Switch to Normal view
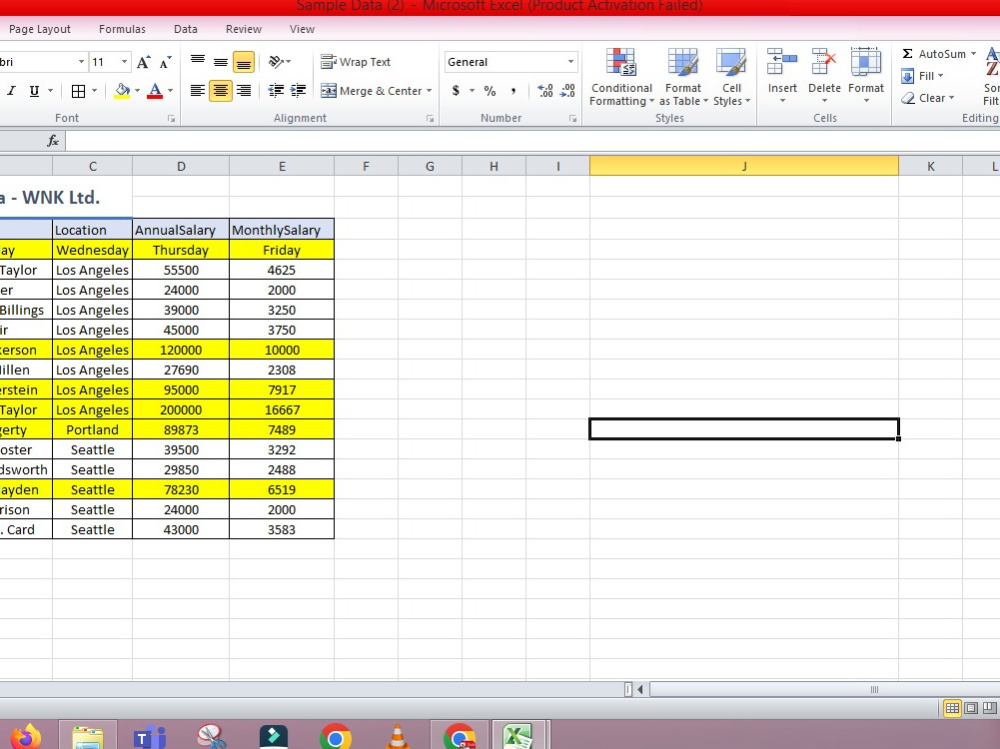The width and height of the screenshot is (1000, 749). (952, 708)
